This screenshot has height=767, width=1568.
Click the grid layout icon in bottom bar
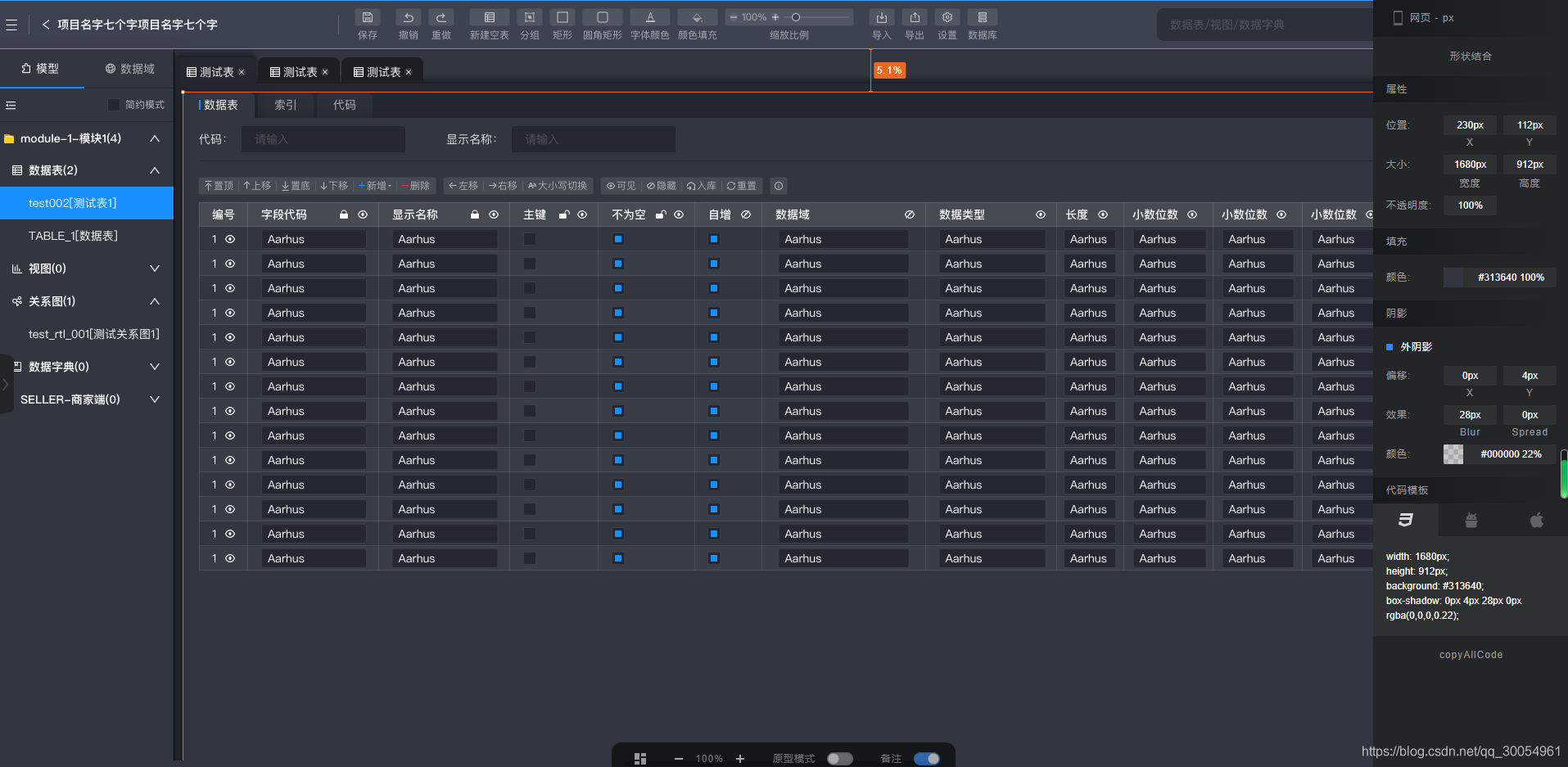point(640,759)
